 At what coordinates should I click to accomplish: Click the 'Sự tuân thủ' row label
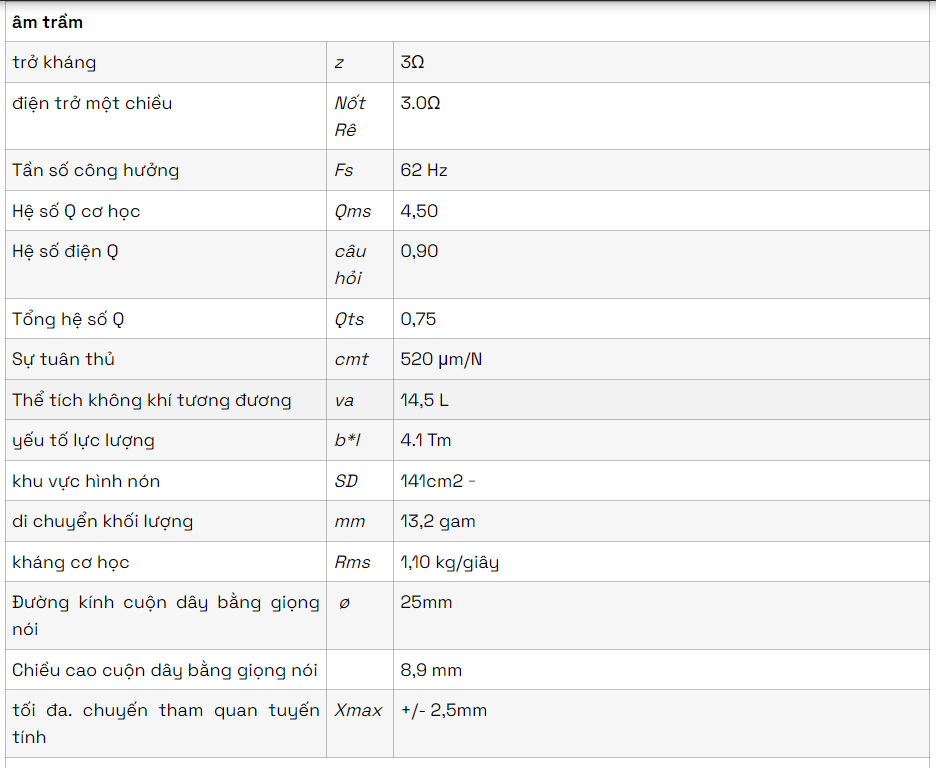[64, 359]
